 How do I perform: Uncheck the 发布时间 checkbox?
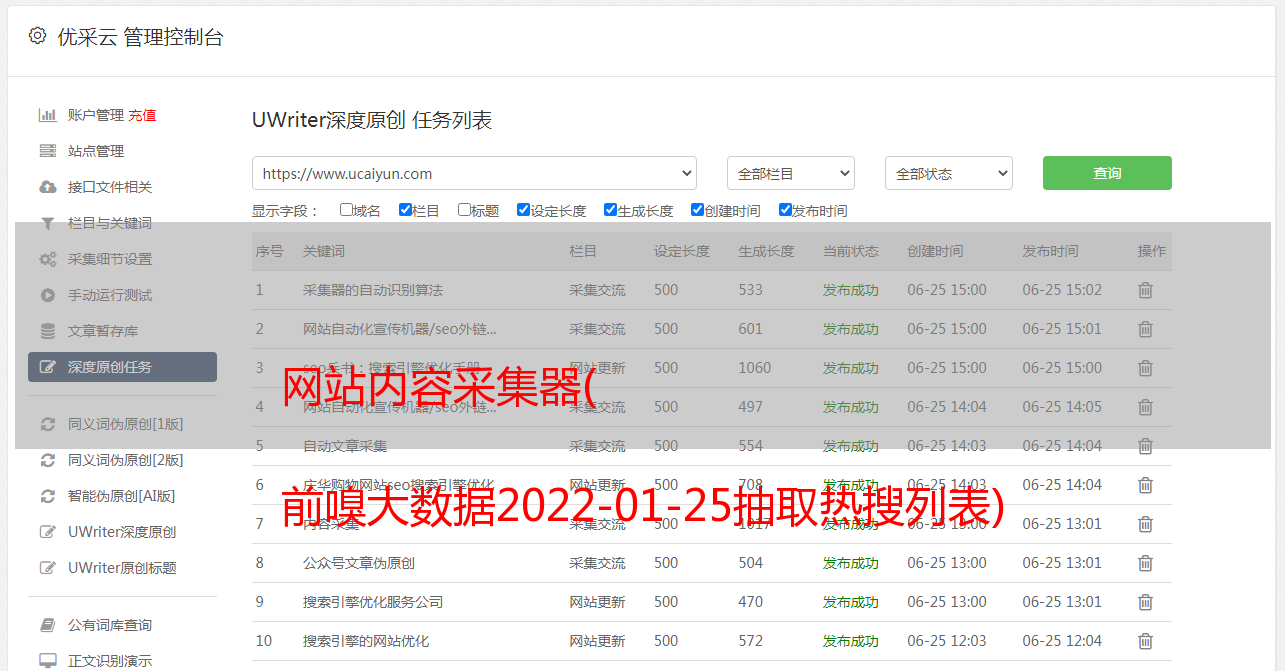(785, 210)
